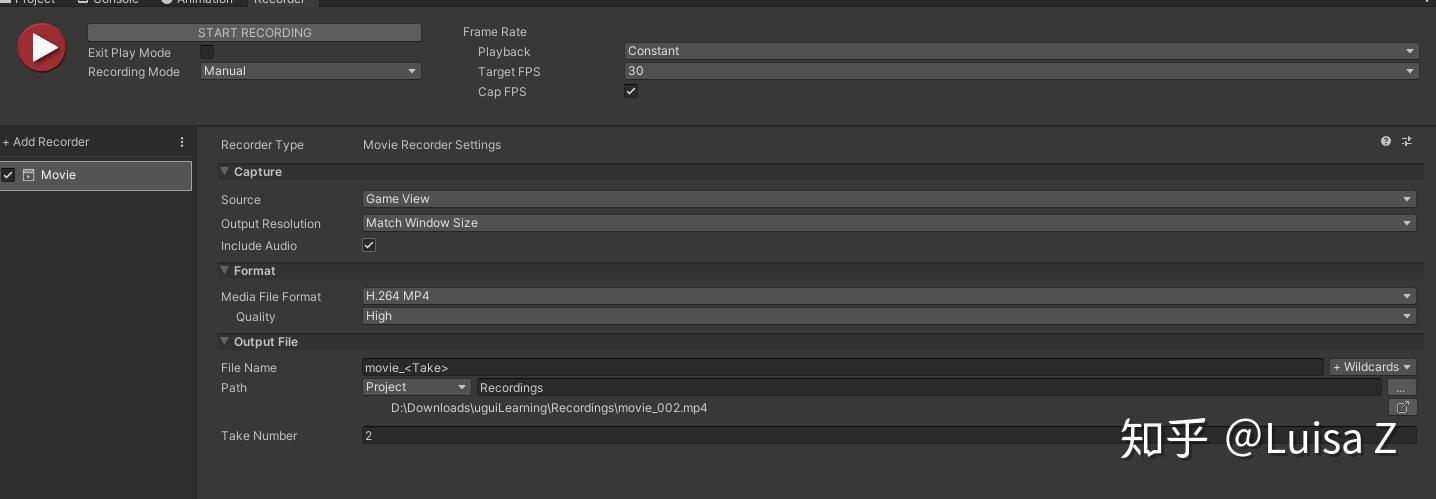Viewport: 1436px width, 499px height.
Task: Collapse the Output File section
Action: (x=225, y=342)
